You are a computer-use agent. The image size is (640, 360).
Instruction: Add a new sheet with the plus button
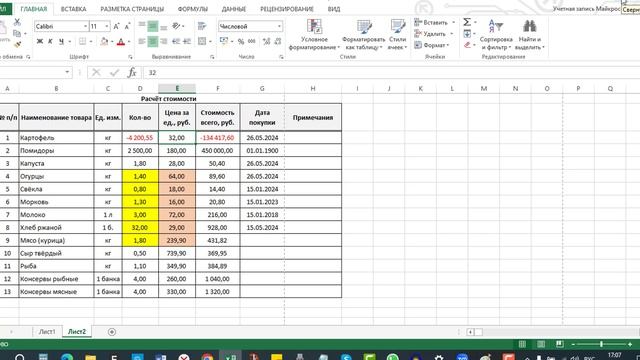pos(112,332)
